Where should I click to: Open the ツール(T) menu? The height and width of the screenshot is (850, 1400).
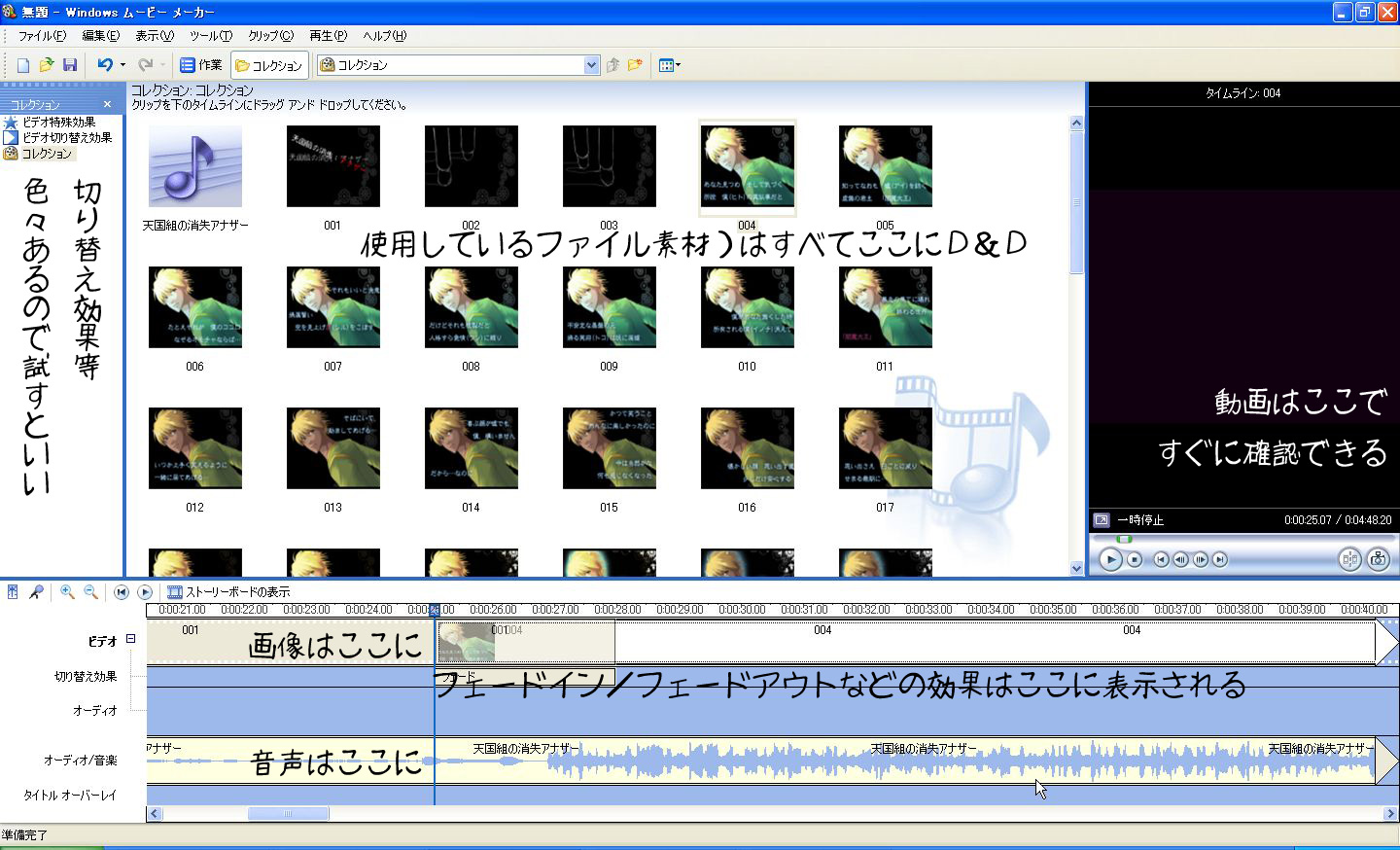[x=210, y=36]
